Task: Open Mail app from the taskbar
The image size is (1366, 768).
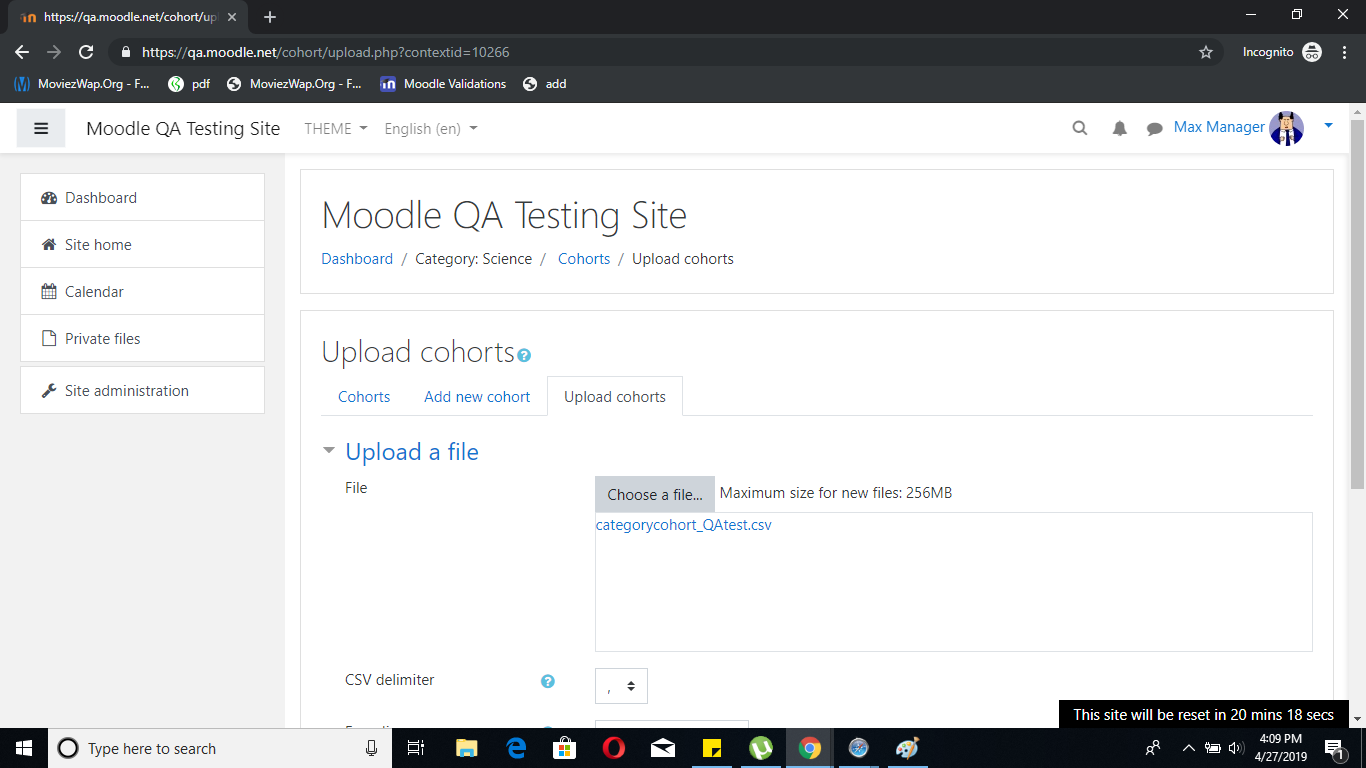Action: click(x=663, y=748)
